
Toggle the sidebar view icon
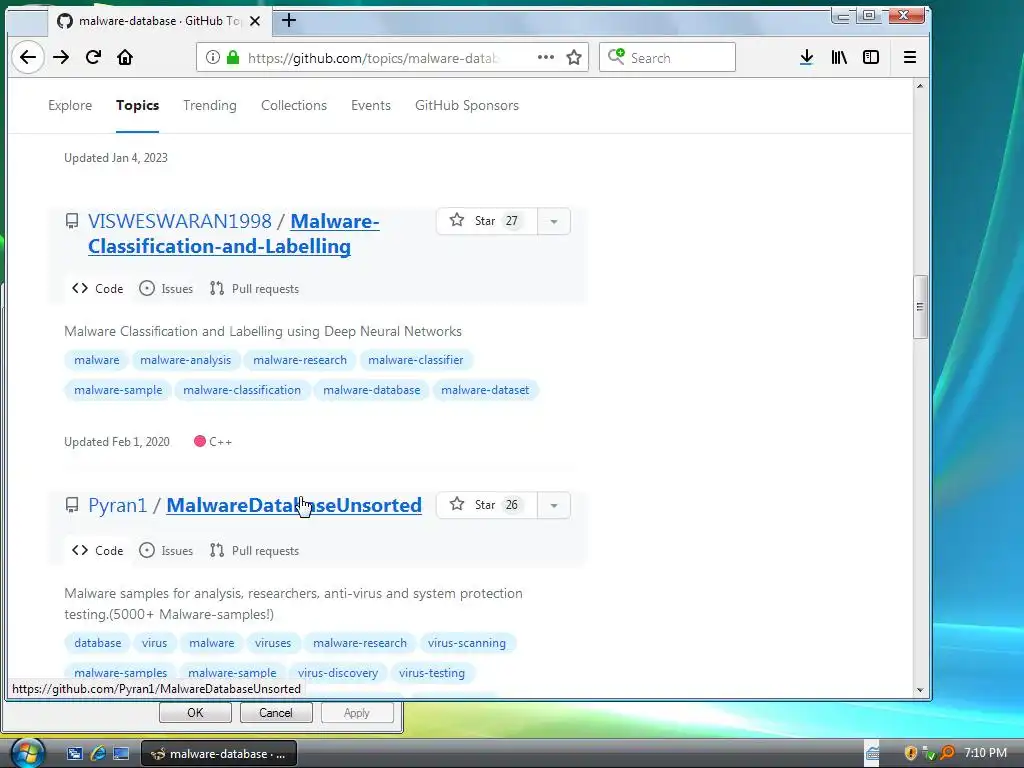coord(871,57)
